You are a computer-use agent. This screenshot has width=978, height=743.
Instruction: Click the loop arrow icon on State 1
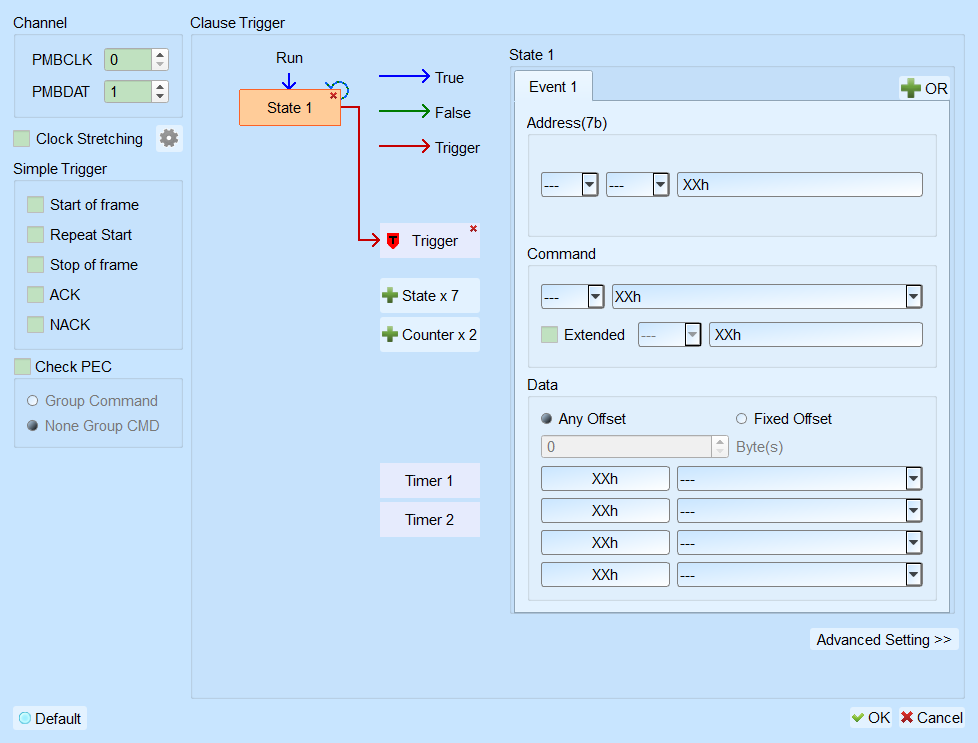click(338, 89)
